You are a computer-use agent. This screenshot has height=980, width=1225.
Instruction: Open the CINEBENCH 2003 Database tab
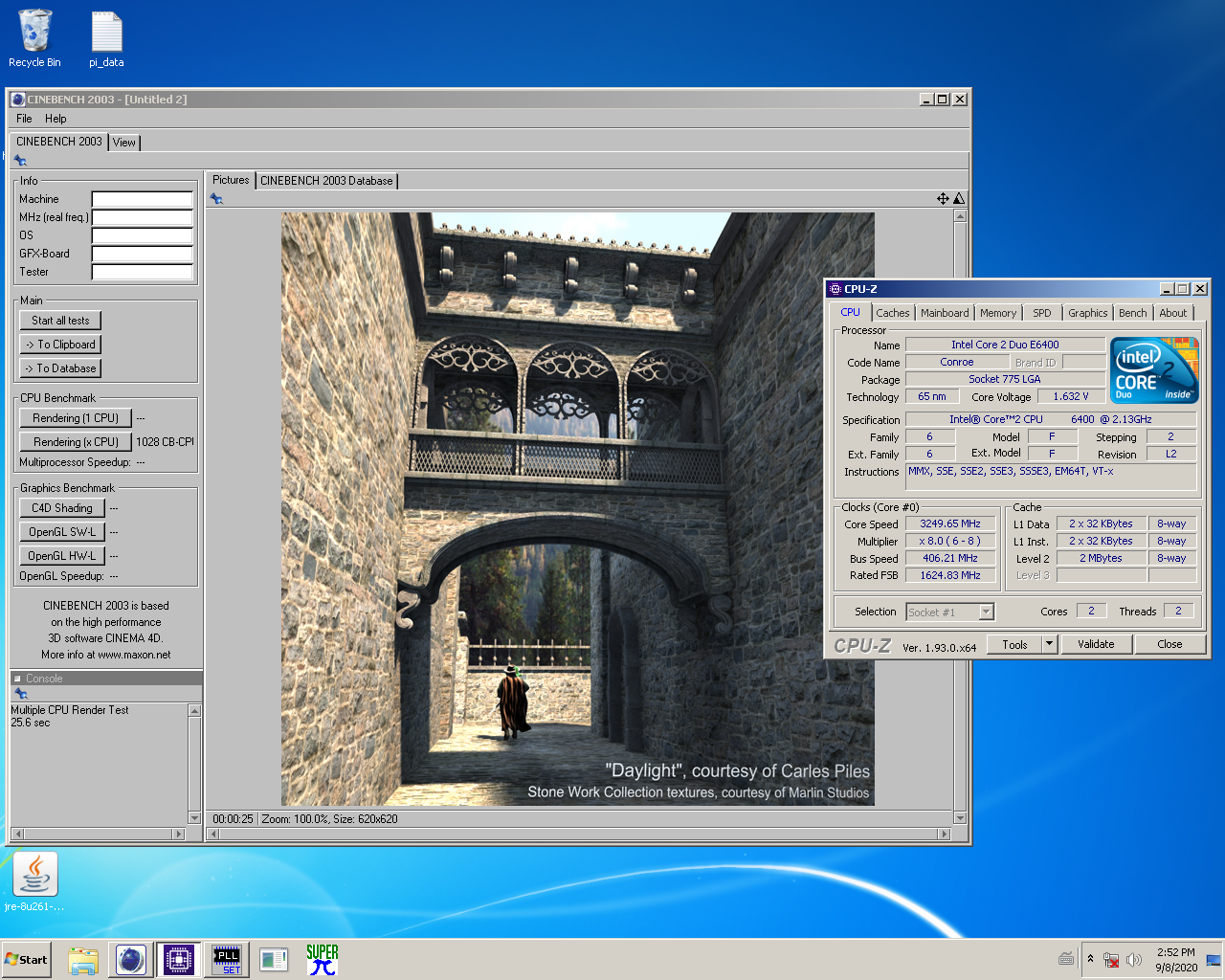point(326,181)
